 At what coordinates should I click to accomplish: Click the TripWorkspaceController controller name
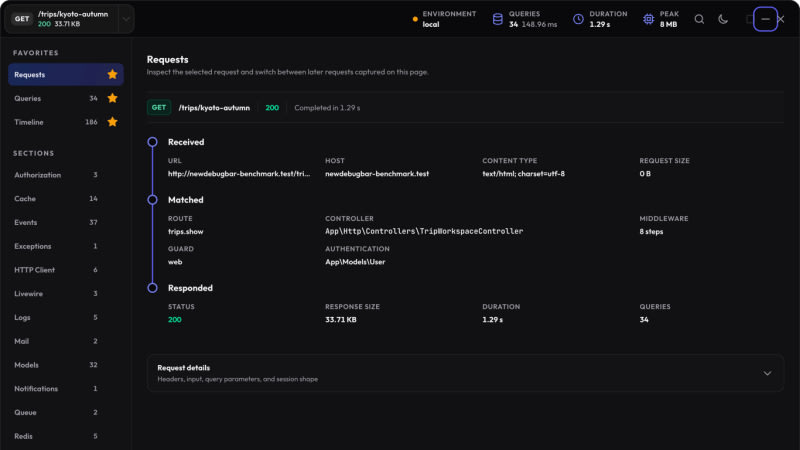point(424,231)
